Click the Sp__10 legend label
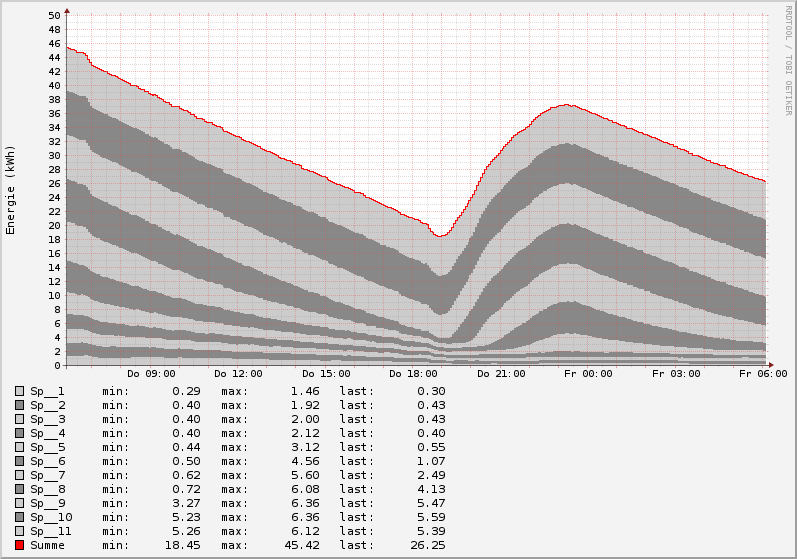Image resolution: width=797 pixels, height=559 pixels. point(51,517)
